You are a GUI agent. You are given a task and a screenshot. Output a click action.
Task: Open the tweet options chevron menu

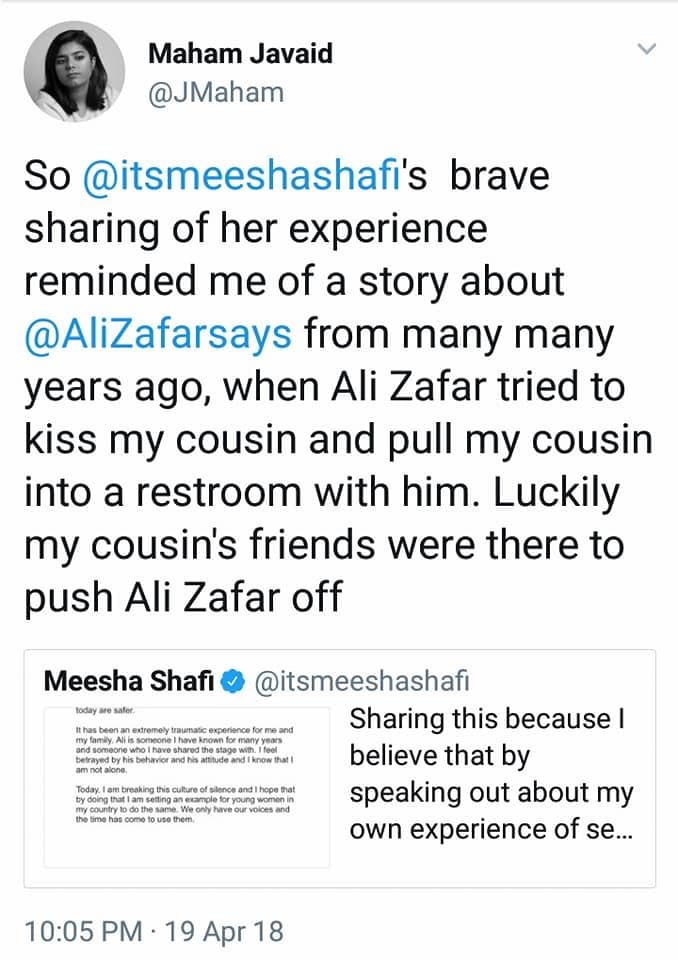click(x=646, y=48)
